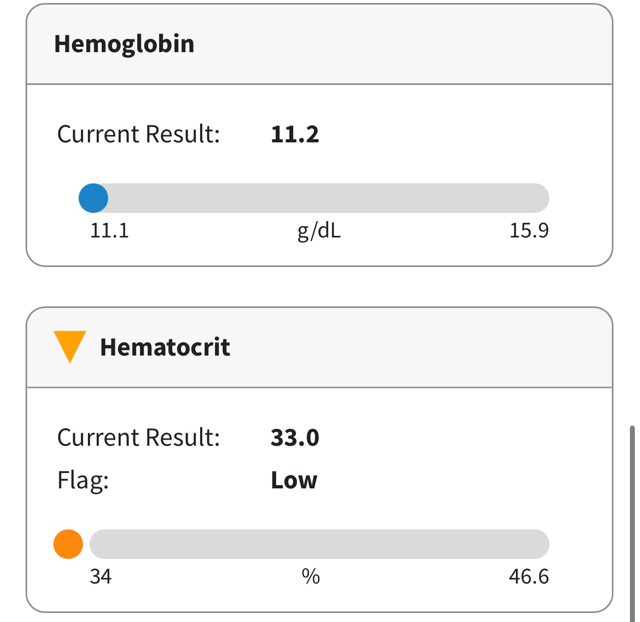This screenshot has height=622, width=640.
Task: Click the Hematocrit upper limit 46.6
Action: tap(528, 577)
